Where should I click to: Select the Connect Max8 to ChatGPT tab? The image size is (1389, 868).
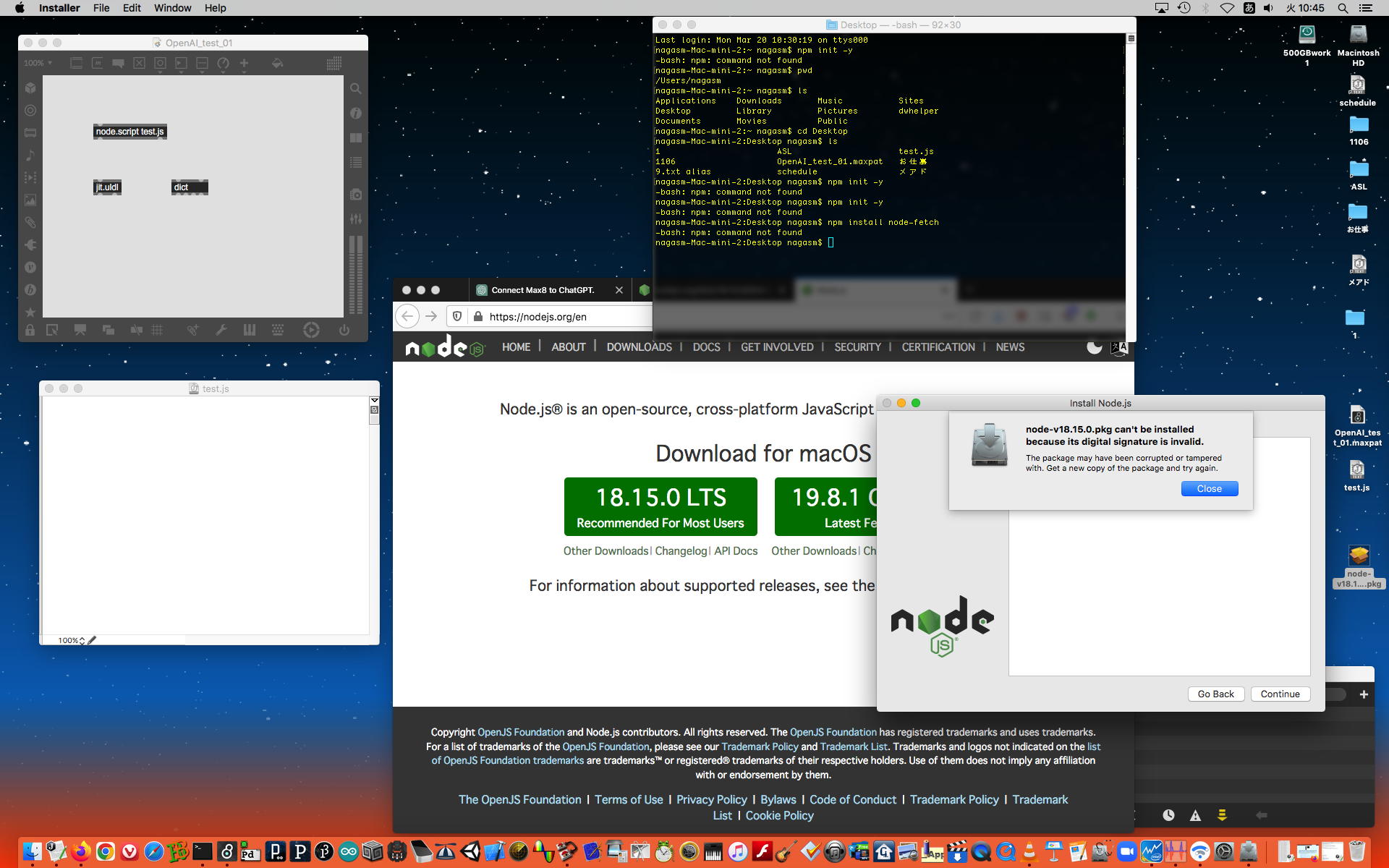click(543, 290)
